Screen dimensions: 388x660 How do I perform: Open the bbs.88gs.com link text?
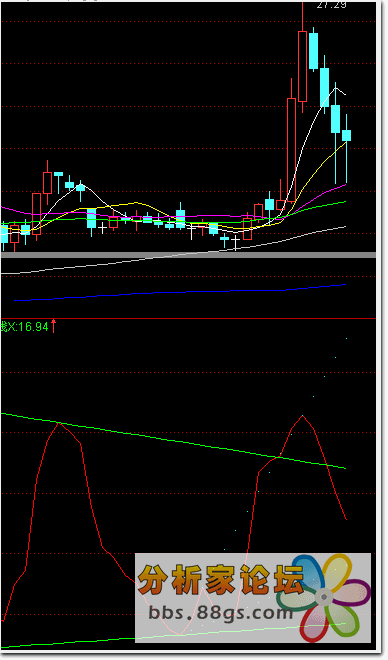pos(221,612)
